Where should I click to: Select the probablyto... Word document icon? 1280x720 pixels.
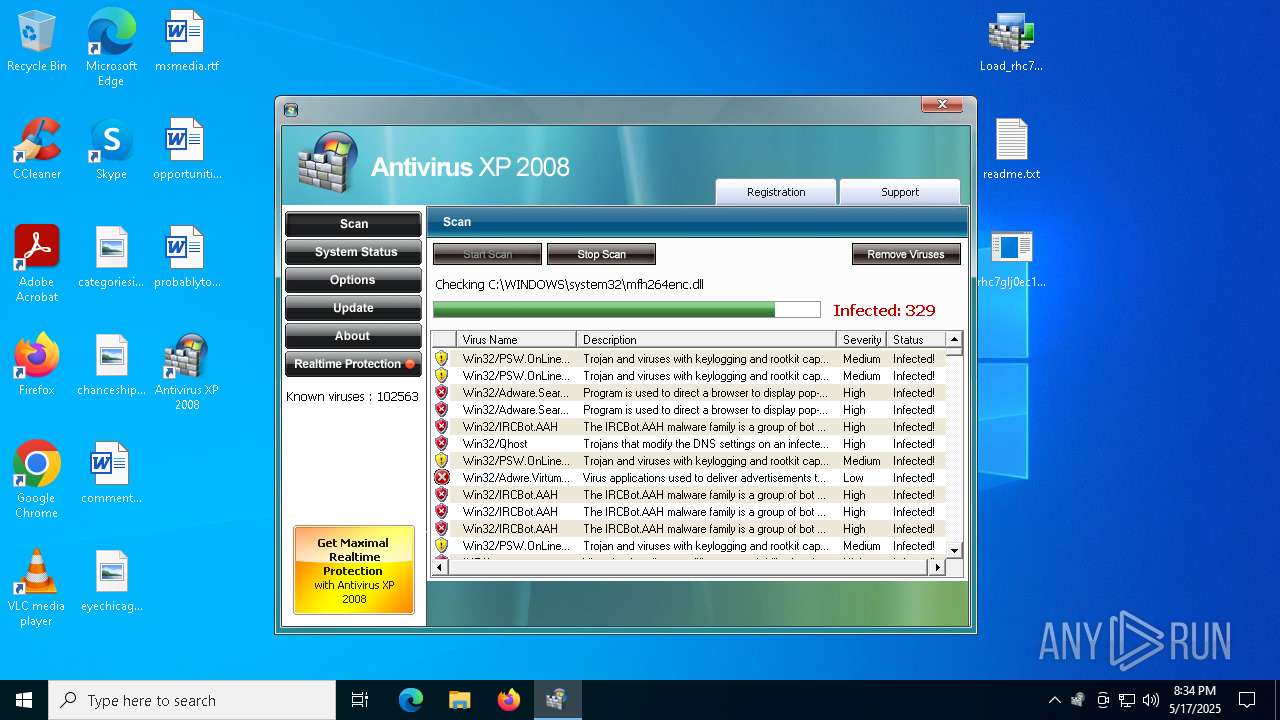coord(186,258)
